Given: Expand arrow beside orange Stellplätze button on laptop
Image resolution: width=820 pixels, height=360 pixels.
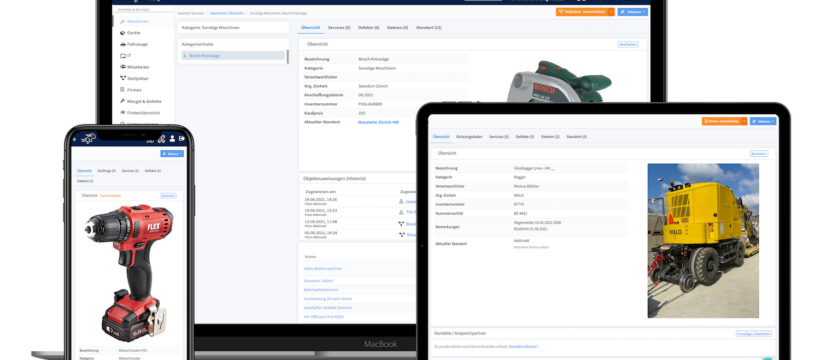Looking at the screenshot, I should [611, 12].
